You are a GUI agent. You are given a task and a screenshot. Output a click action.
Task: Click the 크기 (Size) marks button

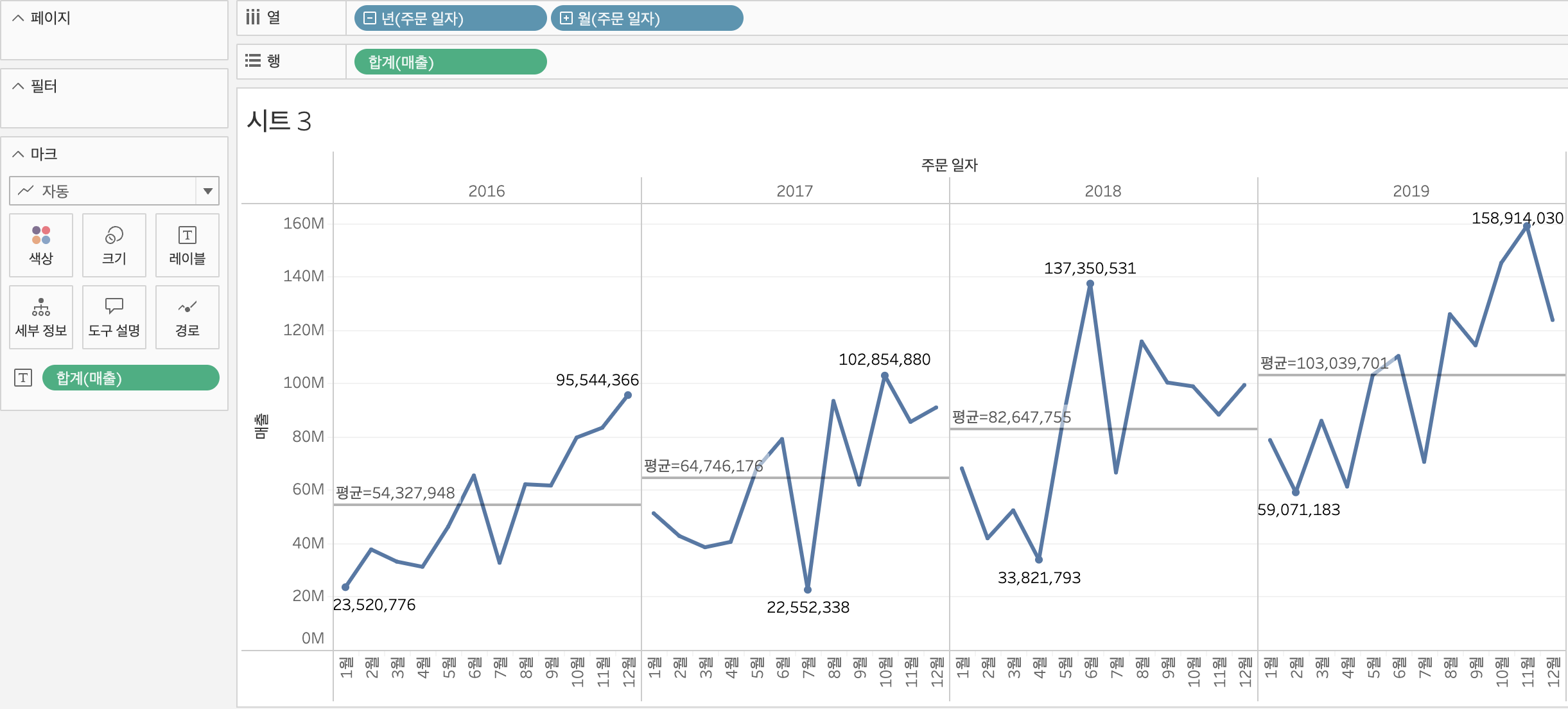114,245
